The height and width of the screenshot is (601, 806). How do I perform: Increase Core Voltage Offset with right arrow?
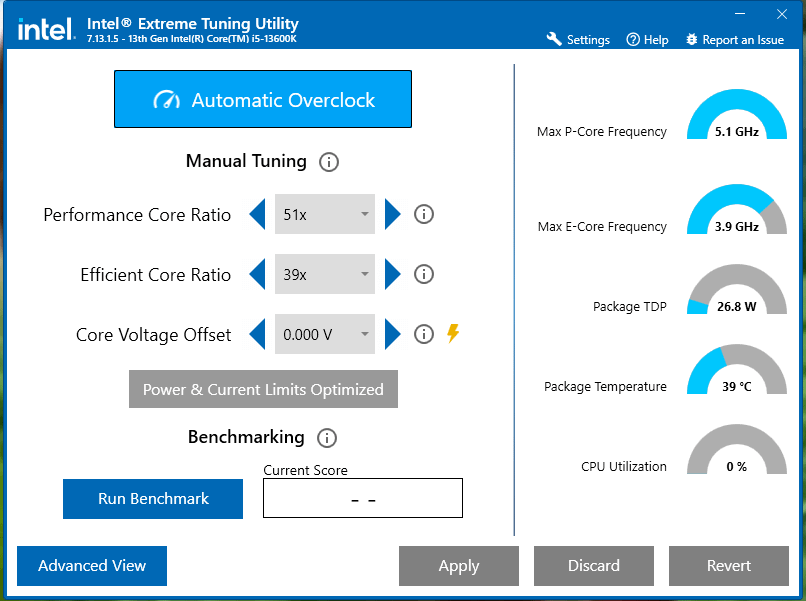pos(392,334)
